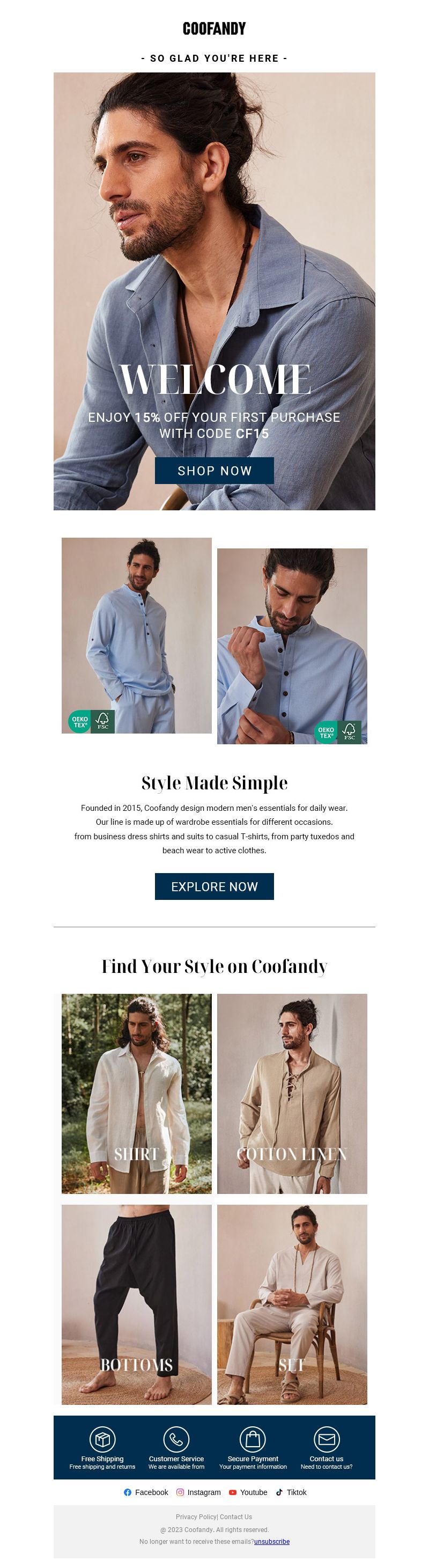Open the SET category image

[292, 1305]
